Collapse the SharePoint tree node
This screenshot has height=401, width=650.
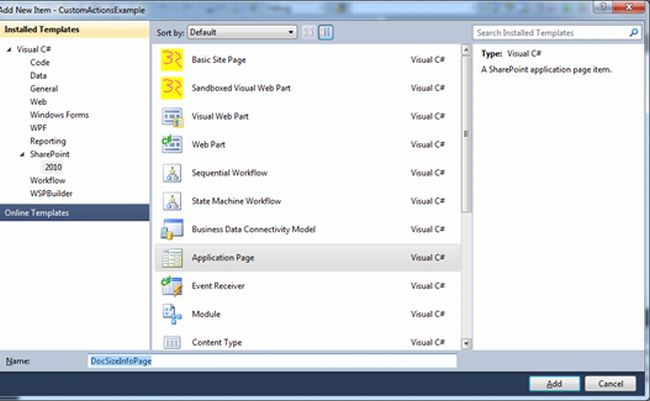pyautogui.click(x=22, y=154)
